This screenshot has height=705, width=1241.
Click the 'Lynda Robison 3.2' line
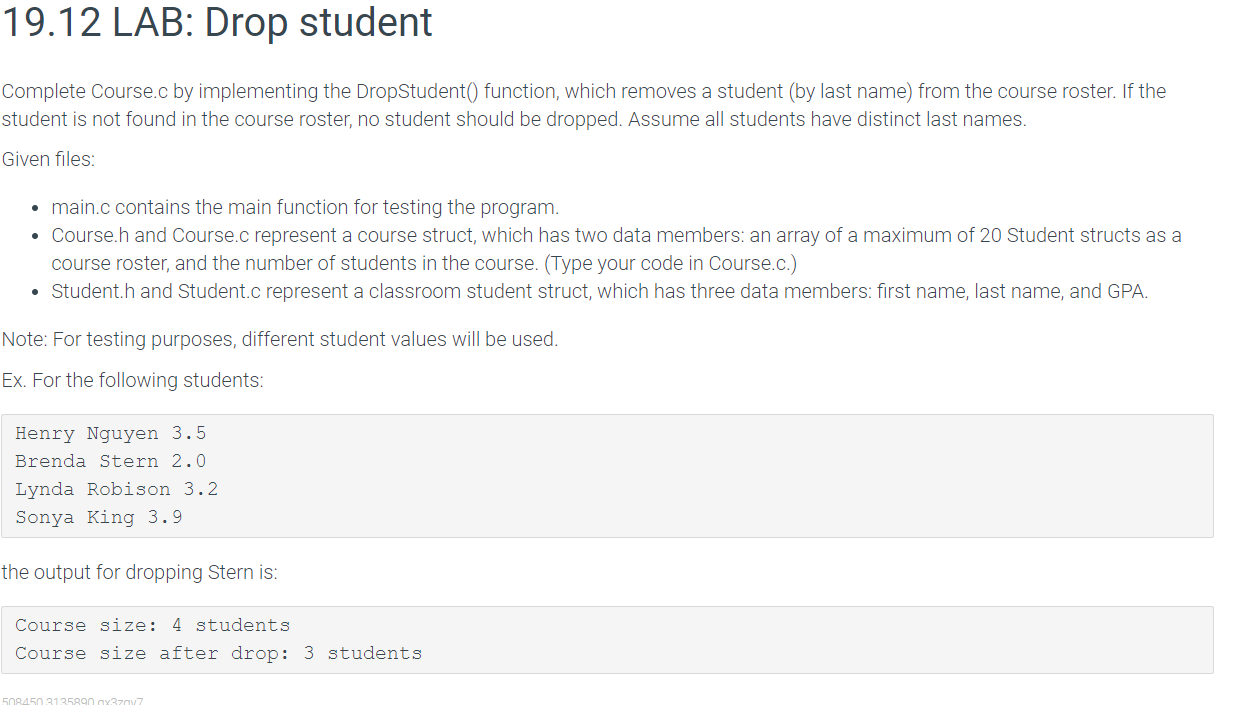click(x=117, y=490)
